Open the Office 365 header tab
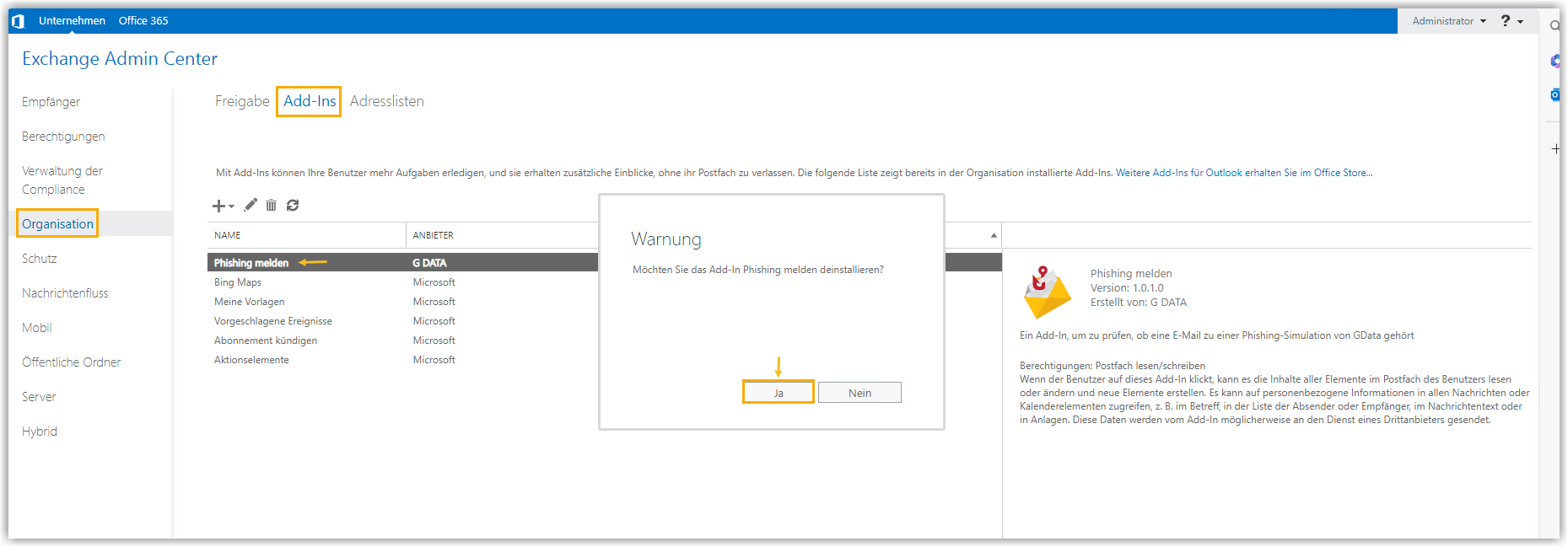Screen dimensions: 1568x547 [x=143, y=21]
